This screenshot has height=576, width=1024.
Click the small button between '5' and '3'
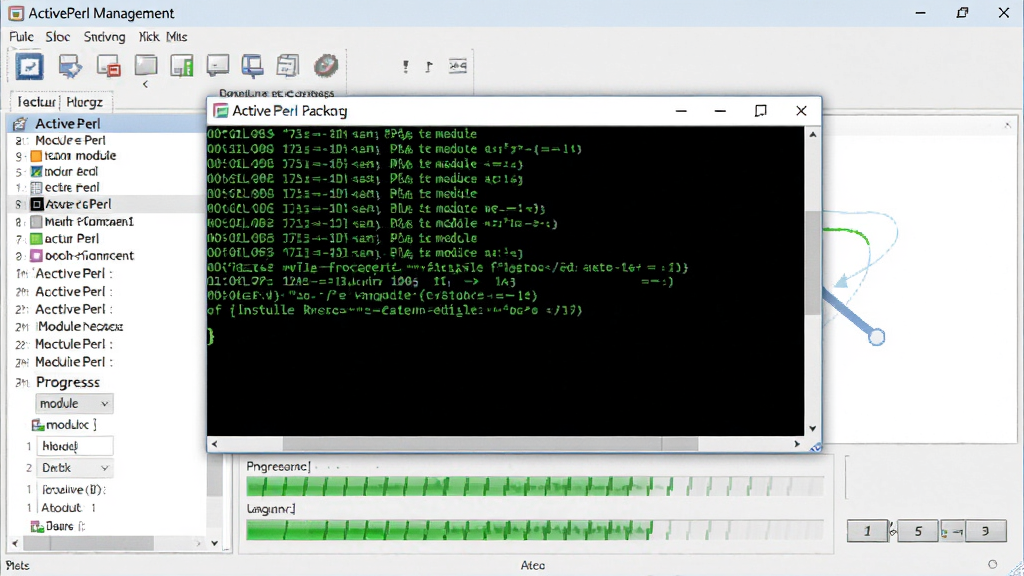(x=952, y=532)
